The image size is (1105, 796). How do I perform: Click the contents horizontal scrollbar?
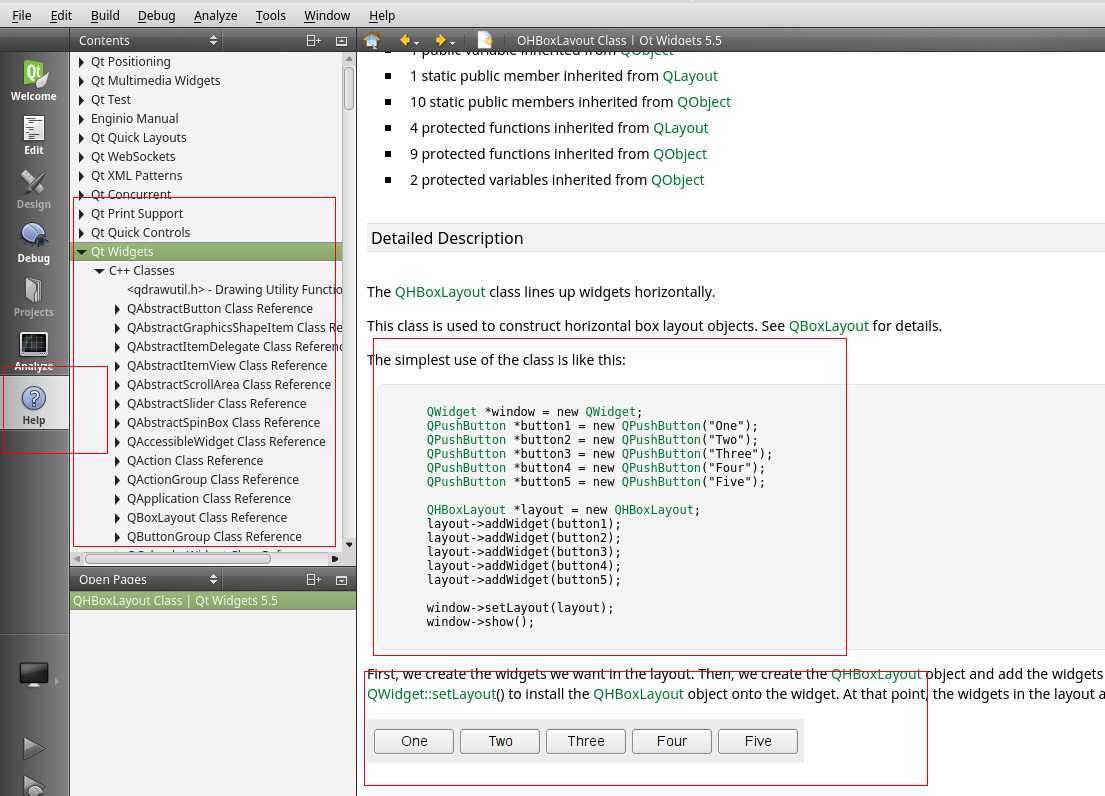click(177, 559)
